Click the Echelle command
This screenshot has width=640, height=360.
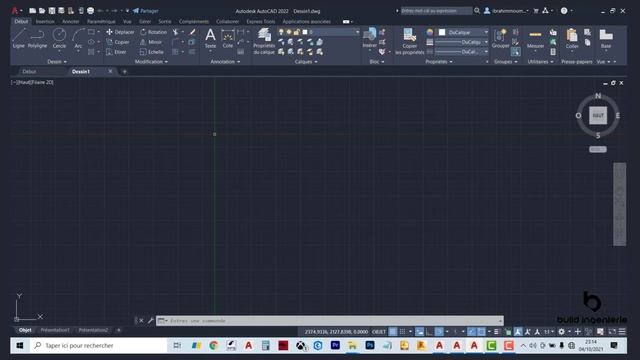coord(152,52)
